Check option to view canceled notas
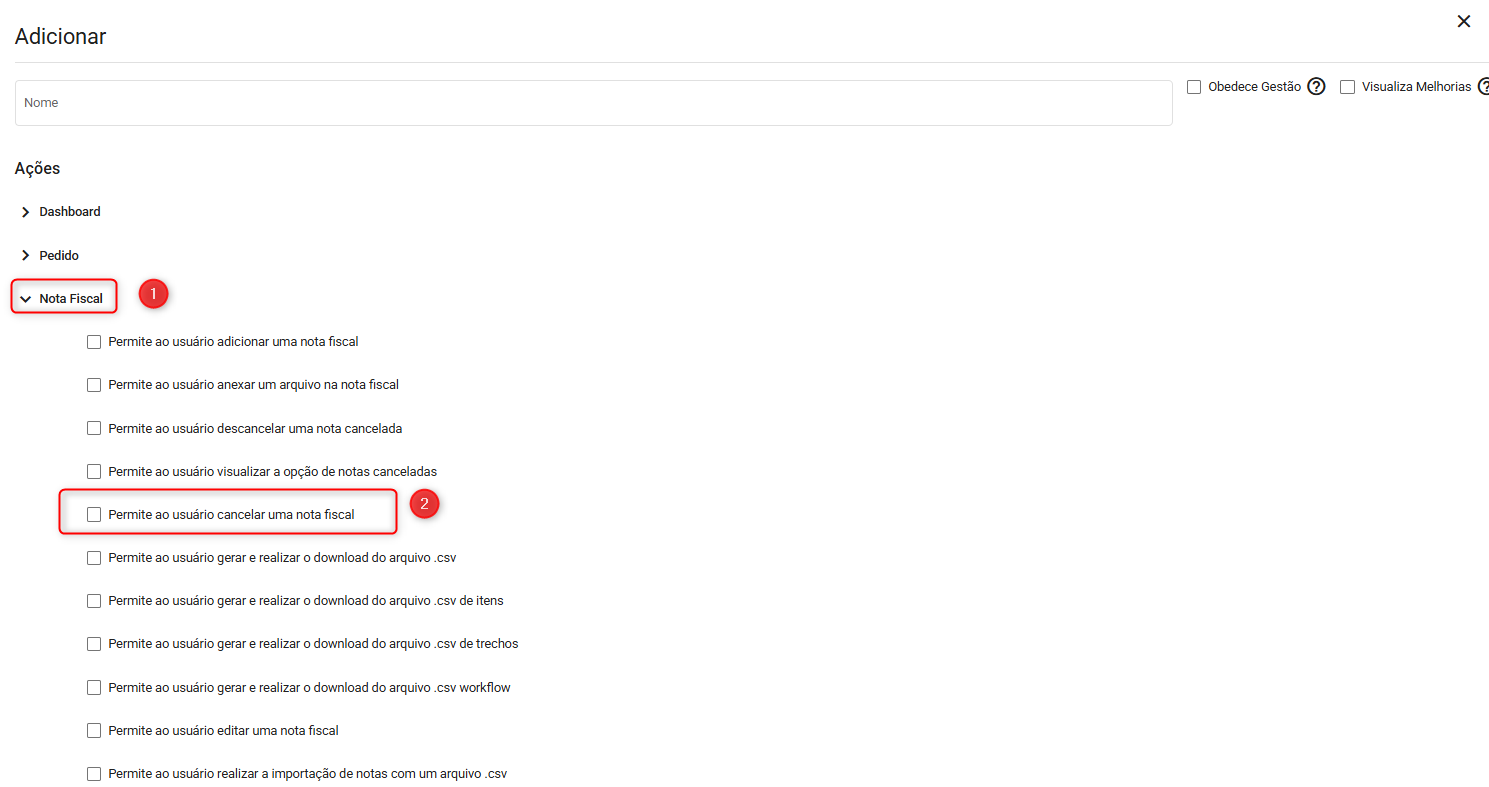 tap(94, 471)
